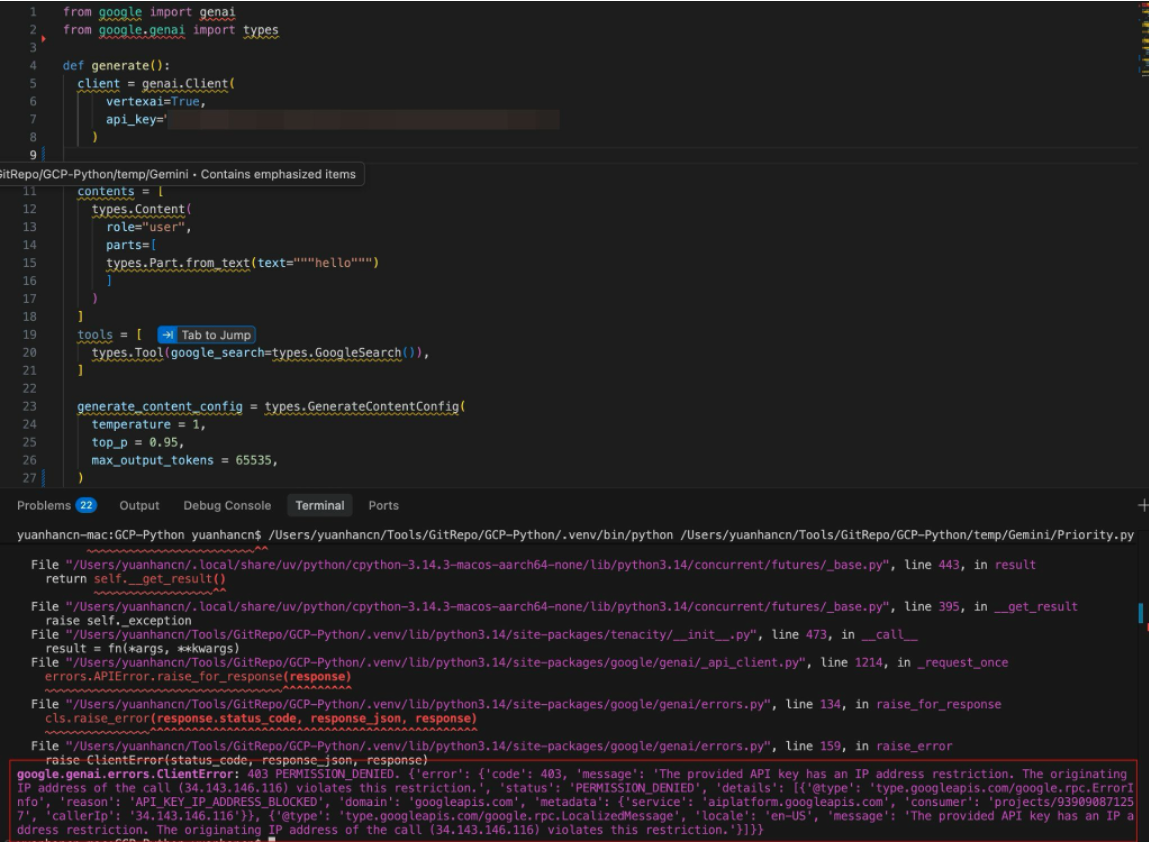Click the breadcrumb path GitRepo/GCP-Python/temp/Gemini

[93, 174]
